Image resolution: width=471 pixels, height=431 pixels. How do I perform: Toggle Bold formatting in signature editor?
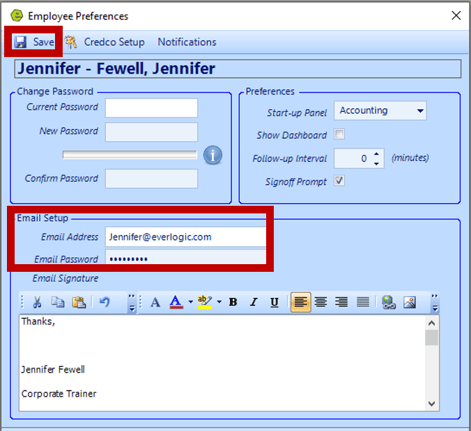(233, 302)
